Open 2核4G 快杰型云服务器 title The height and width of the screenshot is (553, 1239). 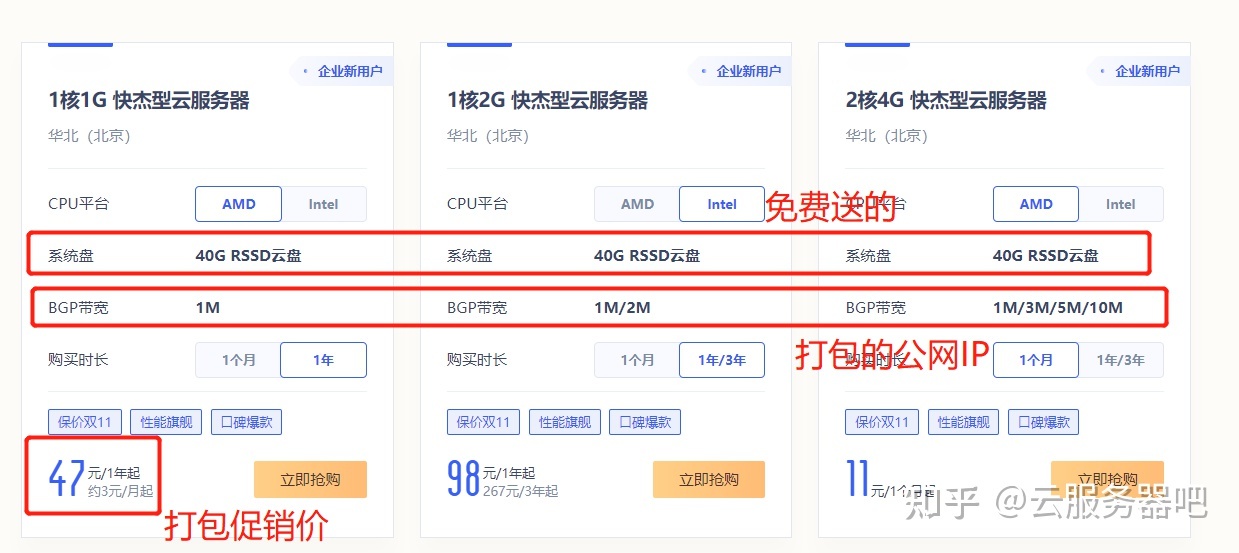946,100
